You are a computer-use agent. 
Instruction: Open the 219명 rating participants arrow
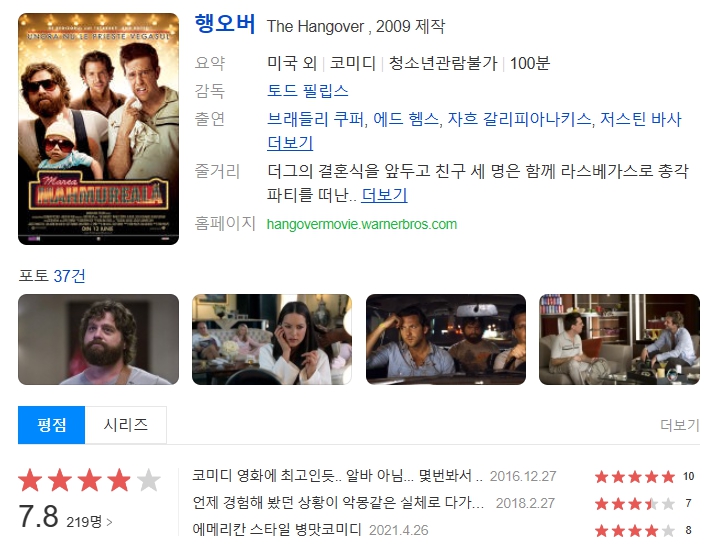click(x=90, y=522)
